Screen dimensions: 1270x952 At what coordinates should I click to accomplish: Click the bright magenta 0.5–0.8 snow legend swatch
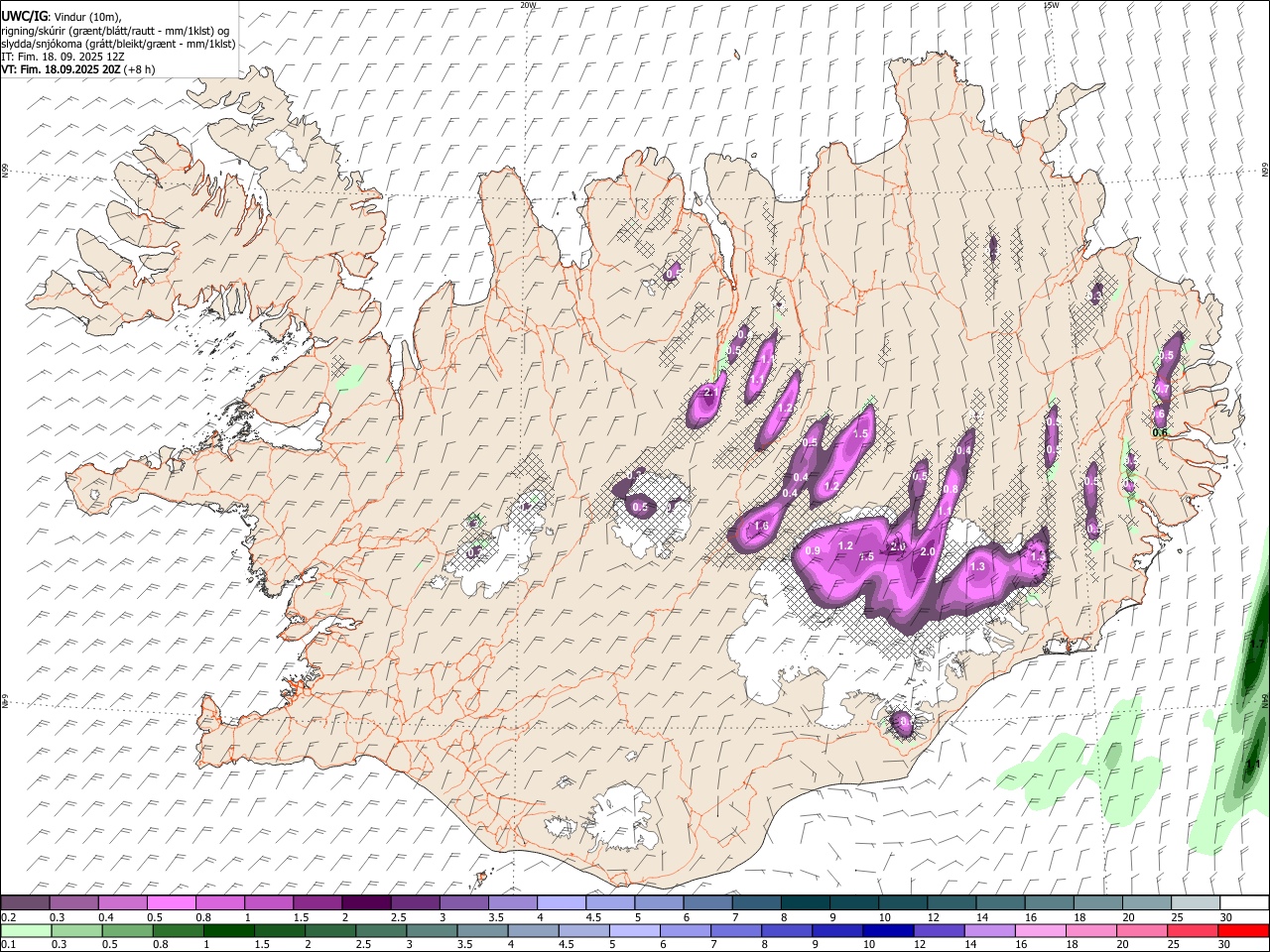click(x=171, y=903)
